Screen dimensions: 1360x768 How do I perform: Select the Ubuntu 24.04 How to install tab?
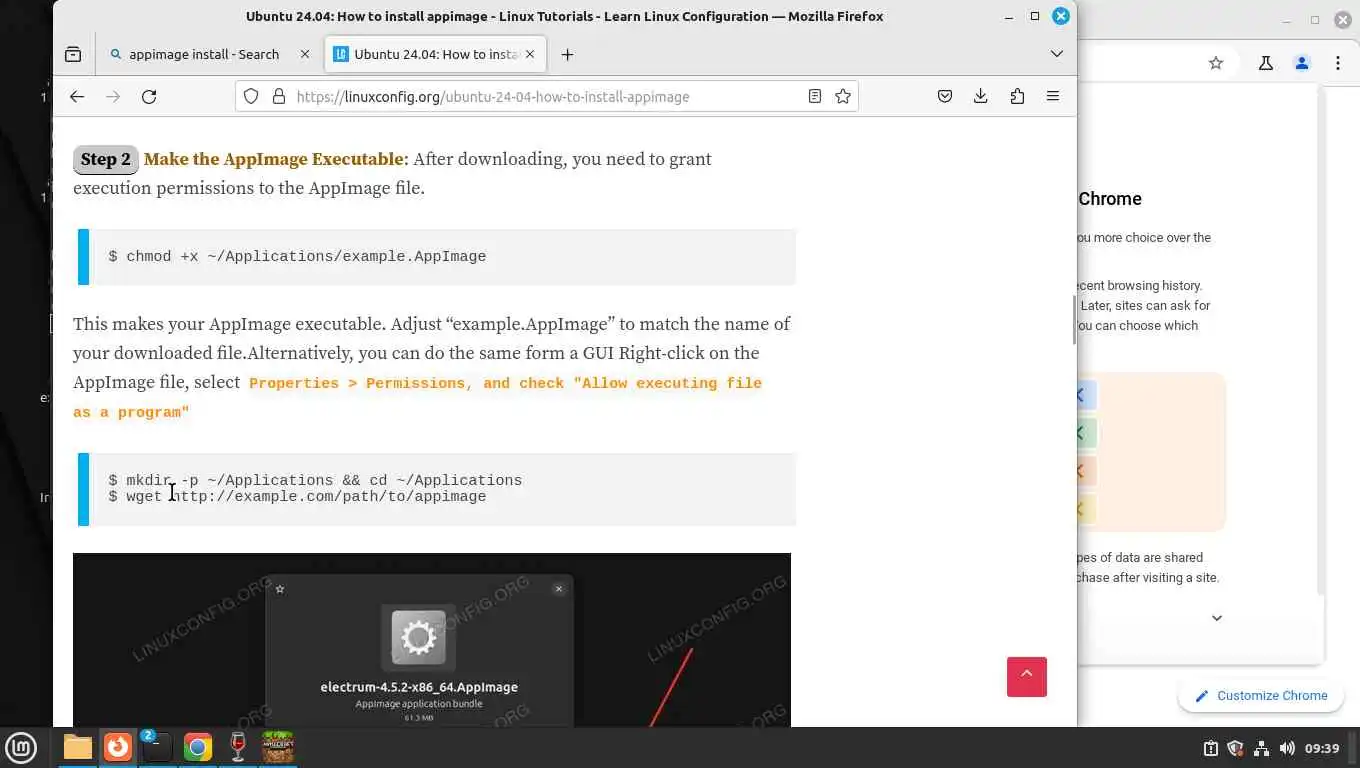(x=436, y=54)
